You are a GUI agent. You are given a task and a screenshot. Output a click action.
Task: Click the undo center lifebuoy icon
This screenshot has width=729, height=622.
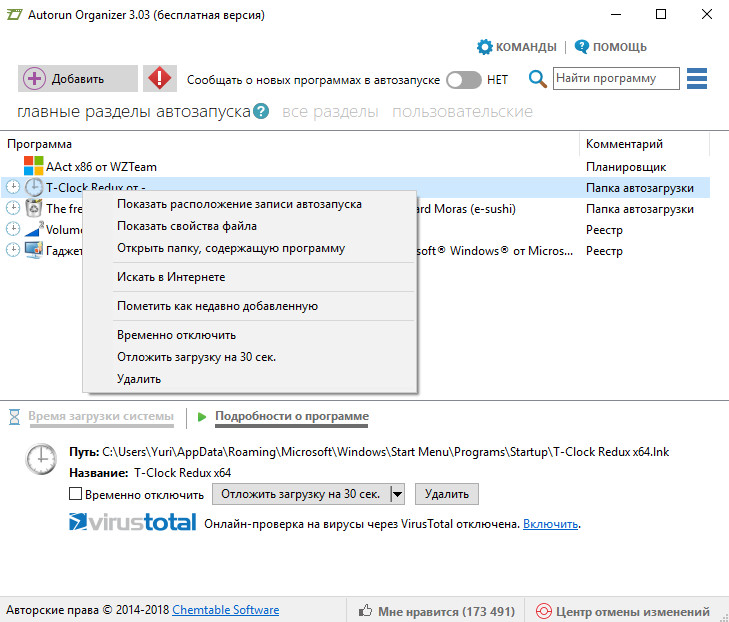pos(543,611)
